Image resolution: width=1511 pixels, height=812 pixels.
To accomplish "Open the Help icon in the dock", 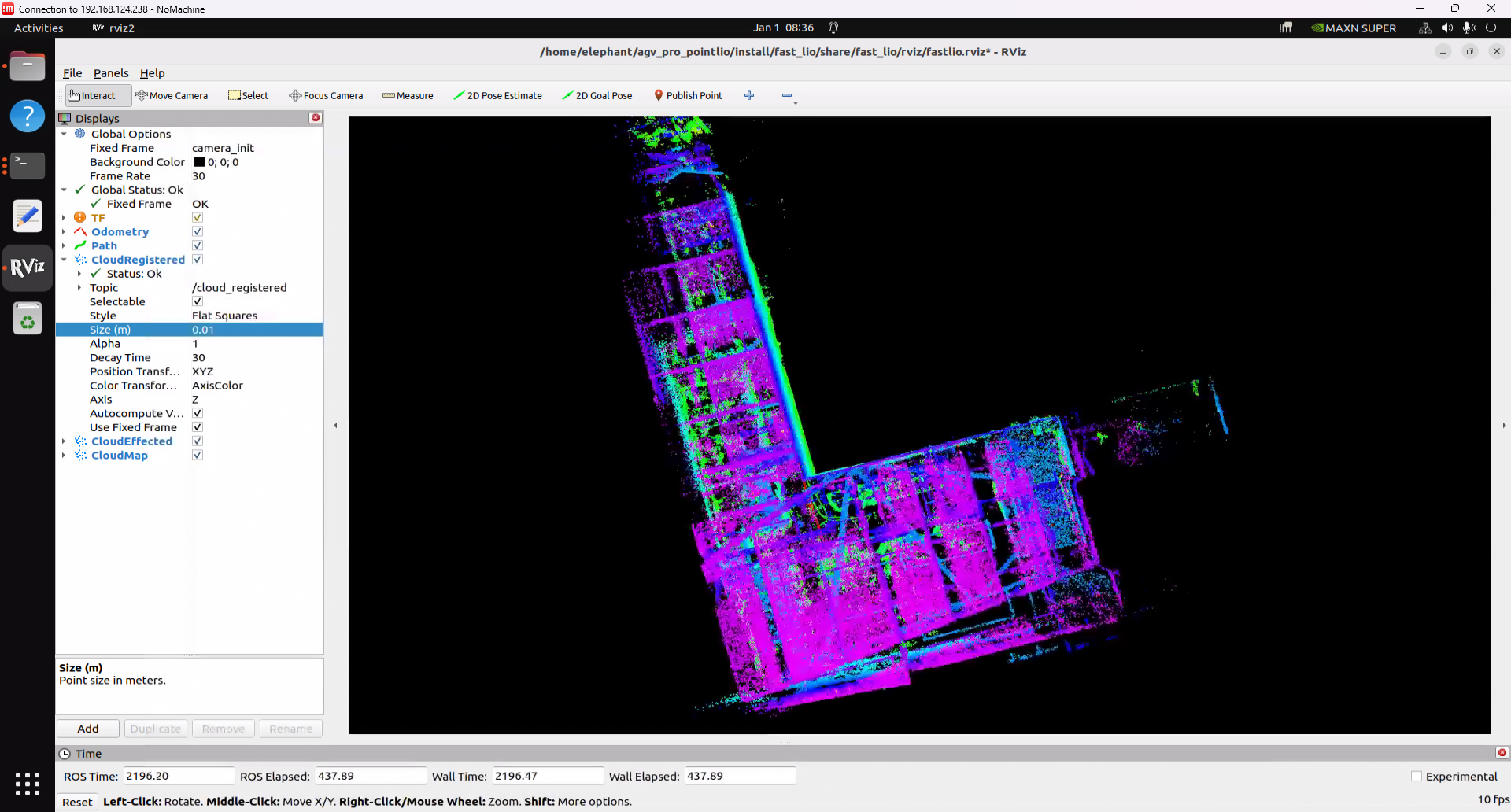I will point(28,116).
